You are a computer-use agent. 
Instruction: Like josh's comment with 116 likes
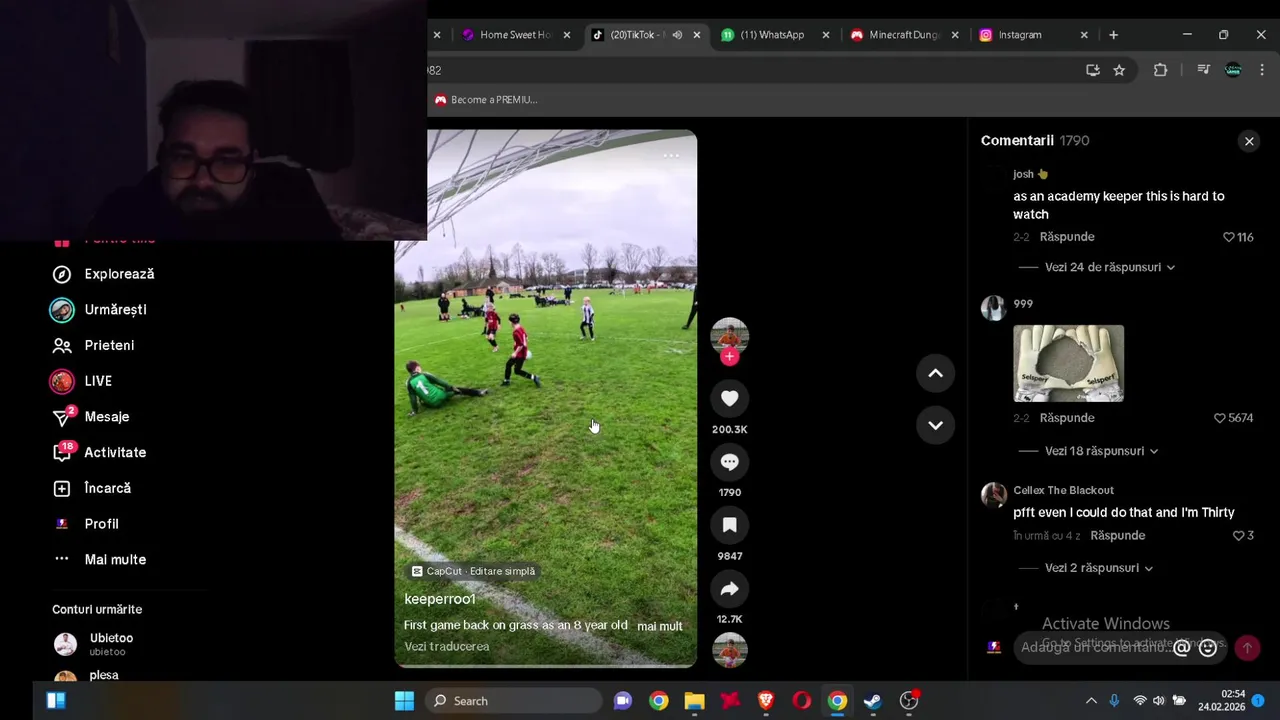(x=1229, y=237)
